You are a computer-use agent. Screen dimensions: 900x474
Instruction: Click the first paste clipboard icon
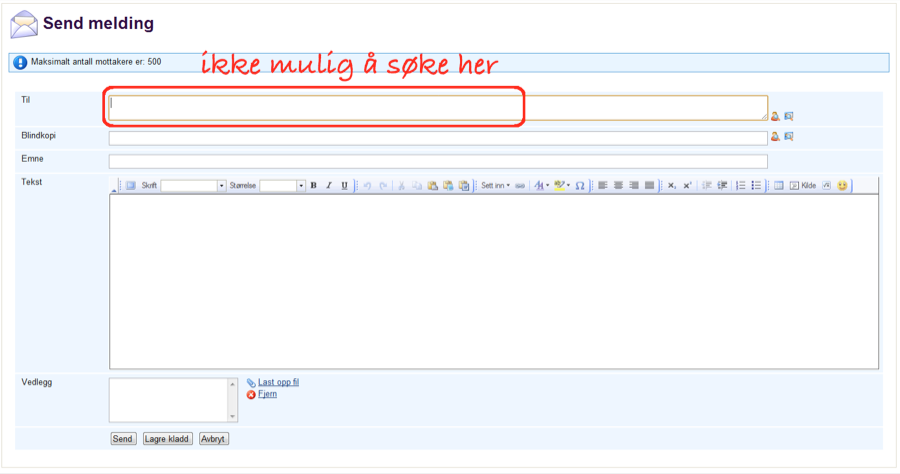[x=433, y=185]
